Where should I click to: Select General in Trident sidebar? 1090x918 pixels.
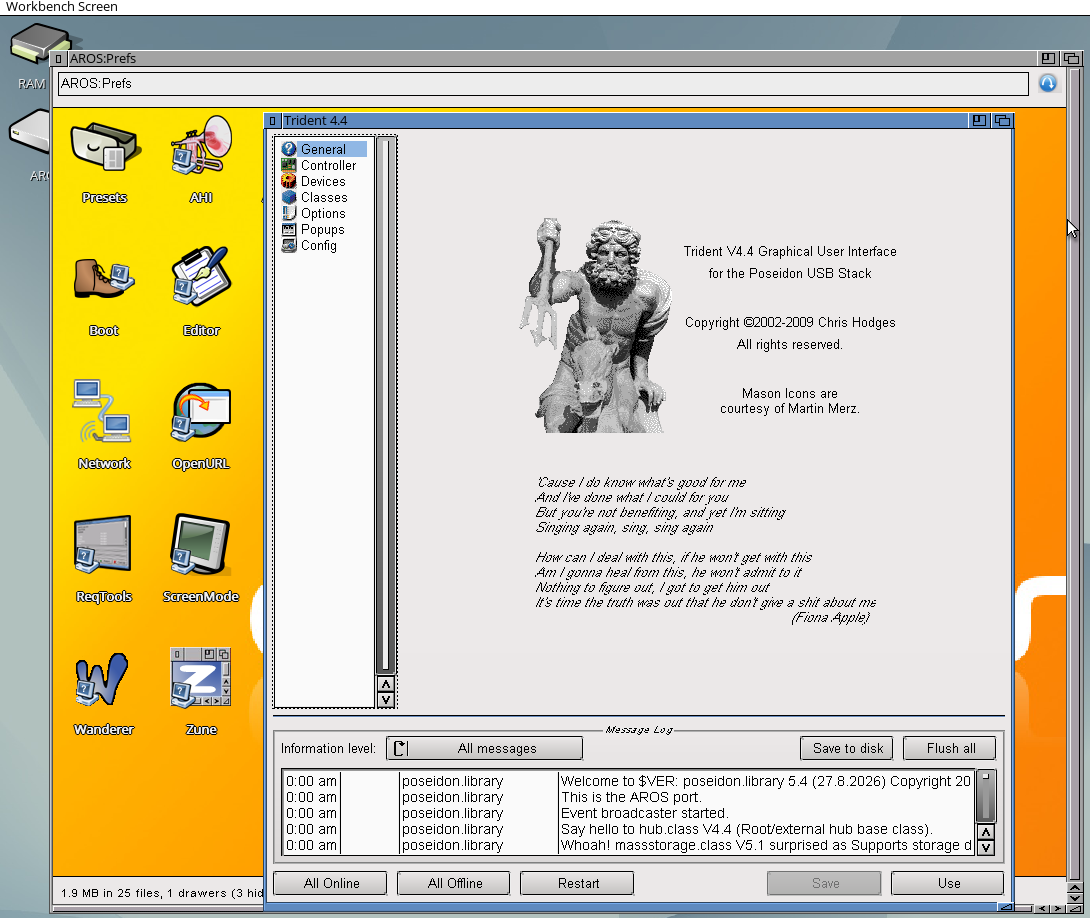tap(323, 149)
